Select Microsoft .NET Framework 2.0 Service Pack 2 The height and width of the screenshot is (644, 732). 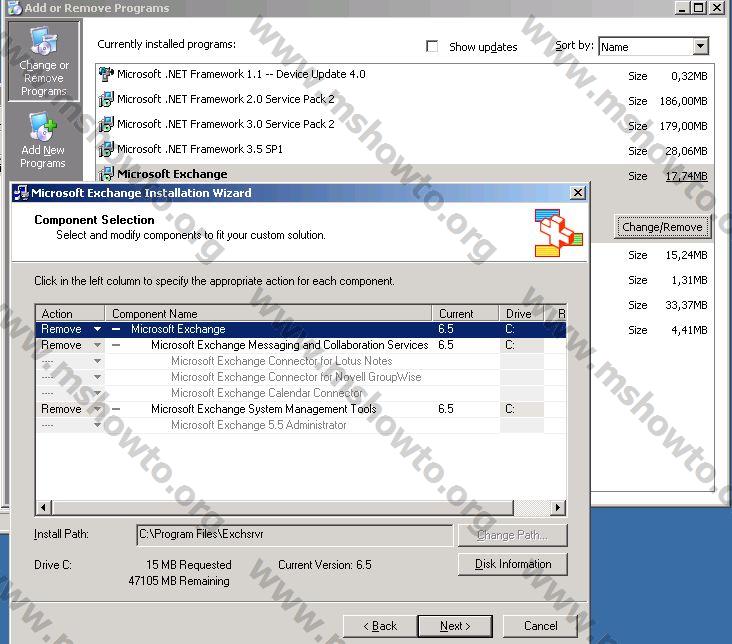226,99
